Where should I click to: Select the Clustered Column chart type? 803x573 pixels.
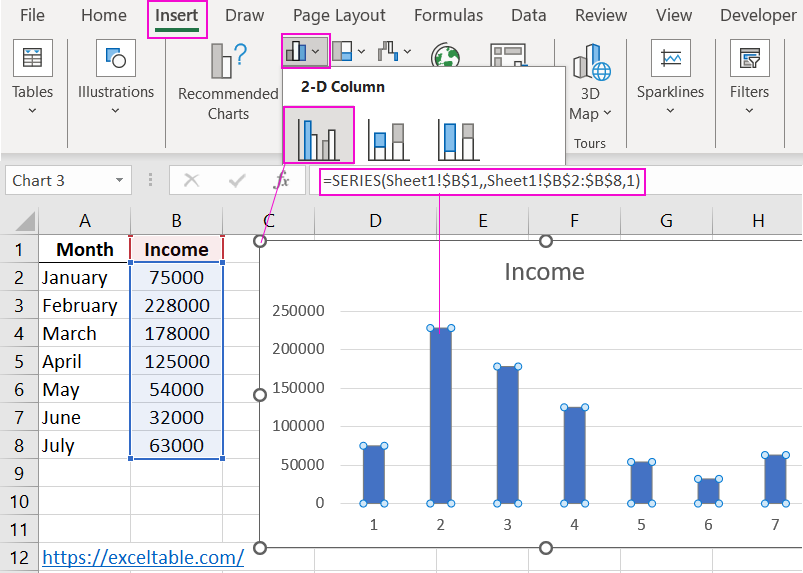[319, 135]
